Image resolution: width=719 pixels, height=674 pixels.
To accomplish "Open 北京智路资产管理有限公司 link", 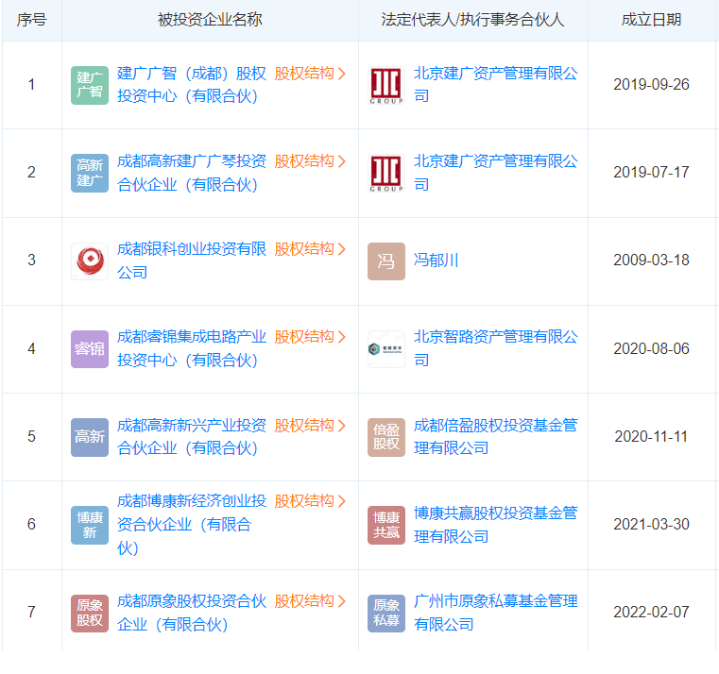I will (x=496, y=348).
